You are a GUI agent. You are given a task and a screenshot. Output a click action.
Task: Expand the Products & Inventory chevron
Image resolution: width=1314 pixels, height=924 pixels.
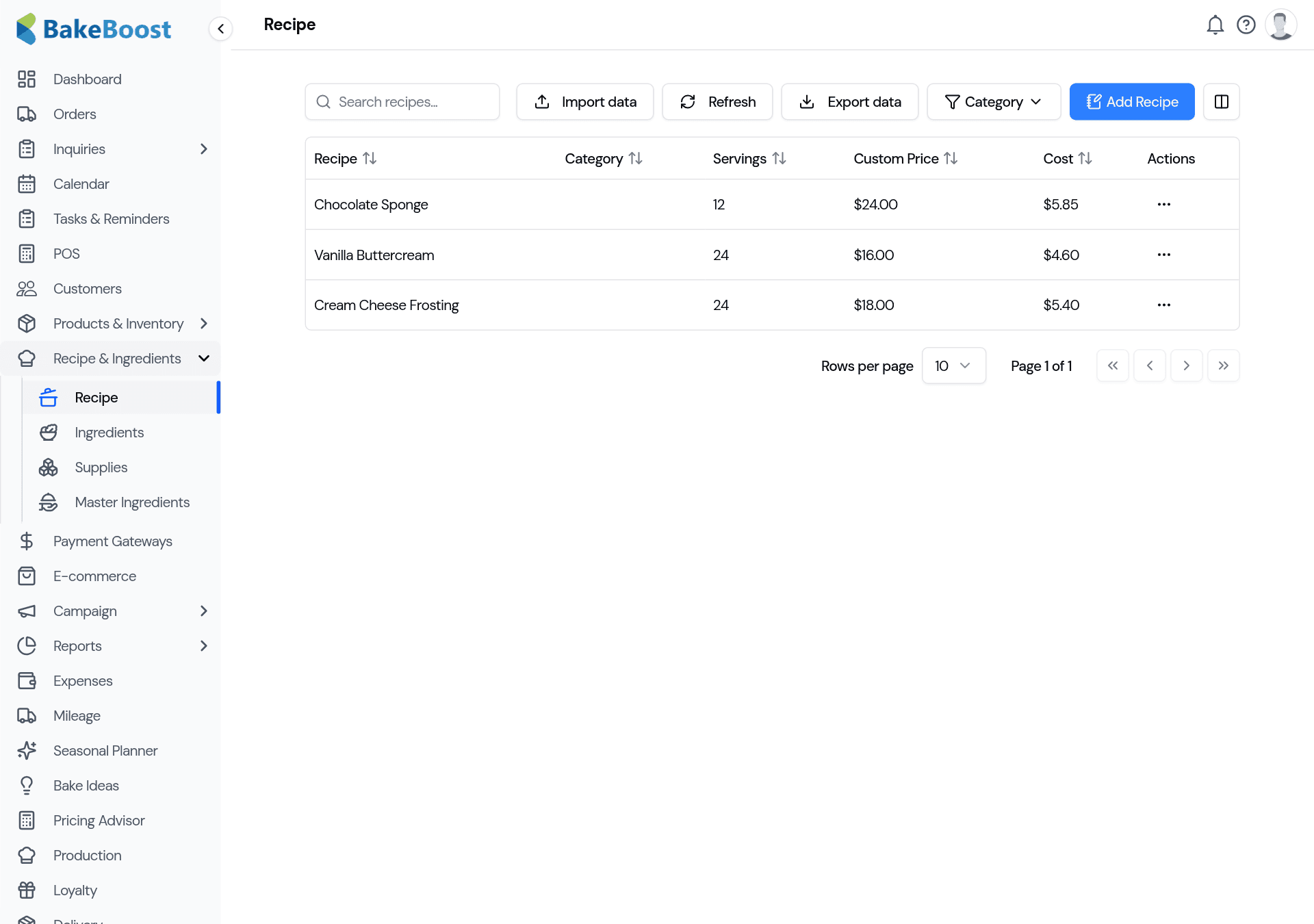[x=203, y=324]
